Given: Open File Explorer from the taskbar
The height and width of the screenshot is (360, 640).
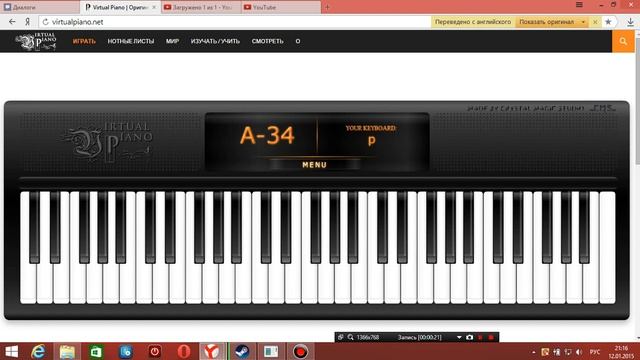Looking at the screenshot, I should pyautogui.click(x=67, y=351).
